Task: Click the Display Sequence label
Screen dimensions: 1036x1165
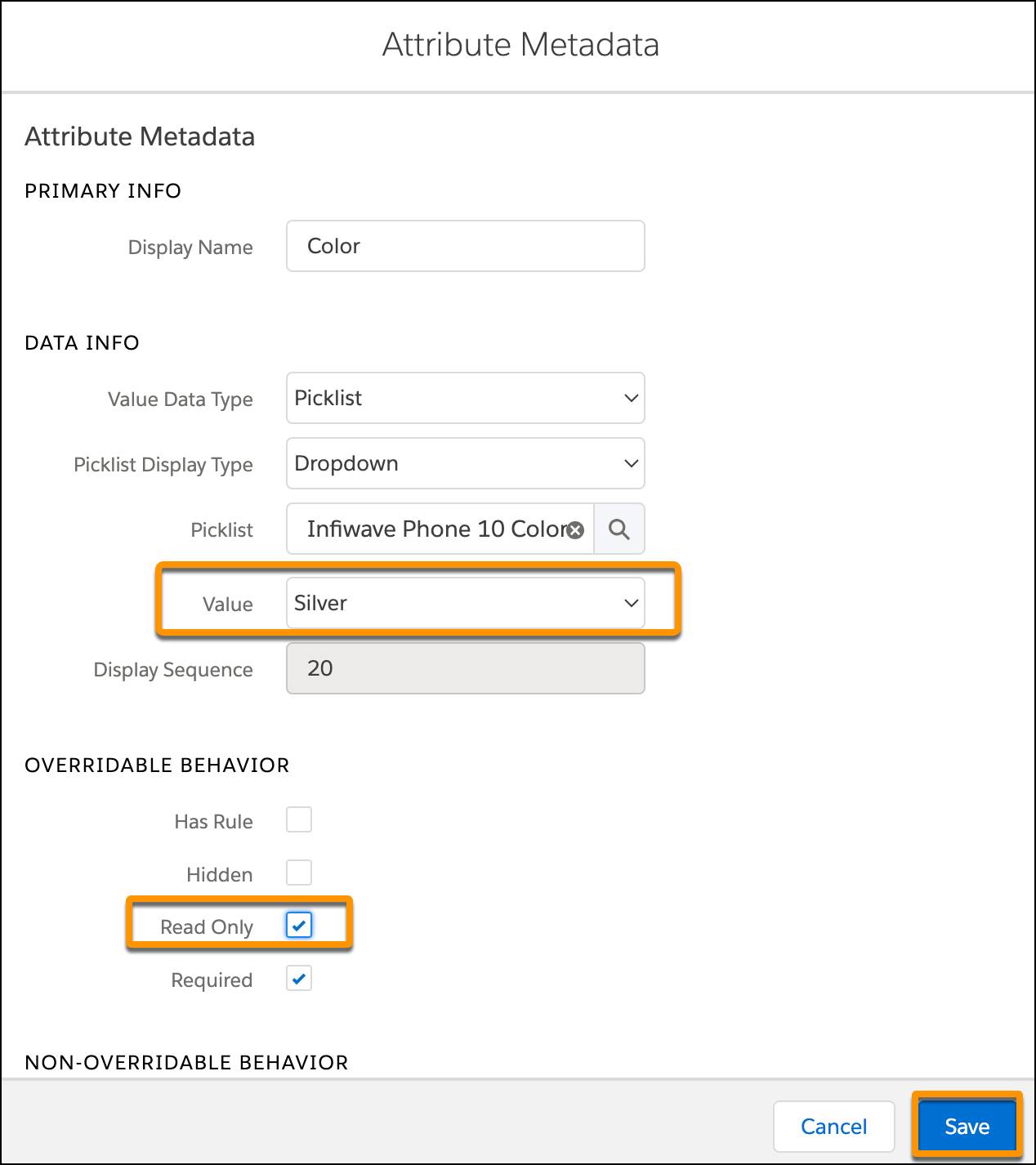Action: pos(173,670)
